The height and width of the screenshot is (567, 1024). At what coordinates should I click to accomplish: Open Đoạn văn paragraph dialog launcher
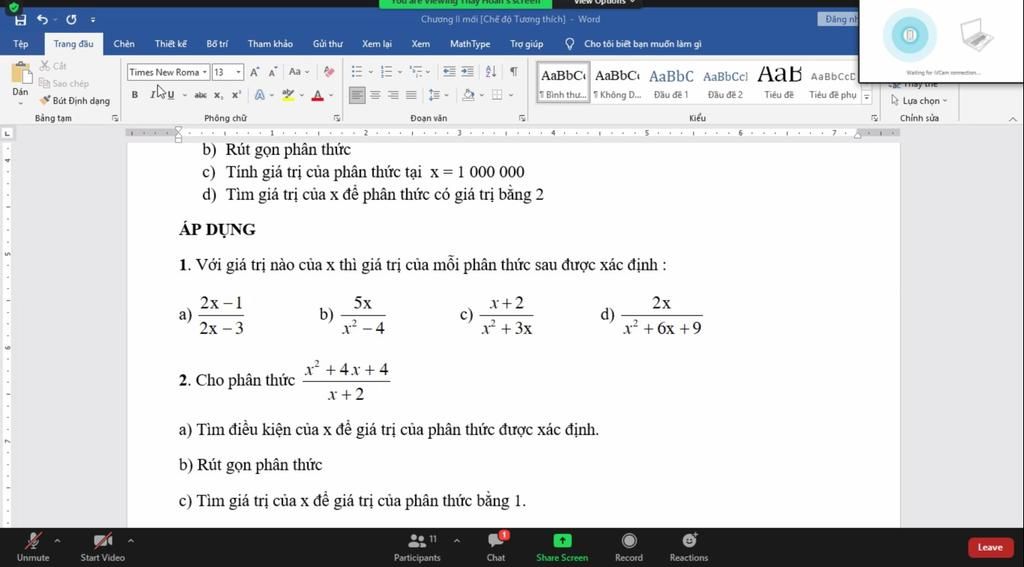click(522, 118)
